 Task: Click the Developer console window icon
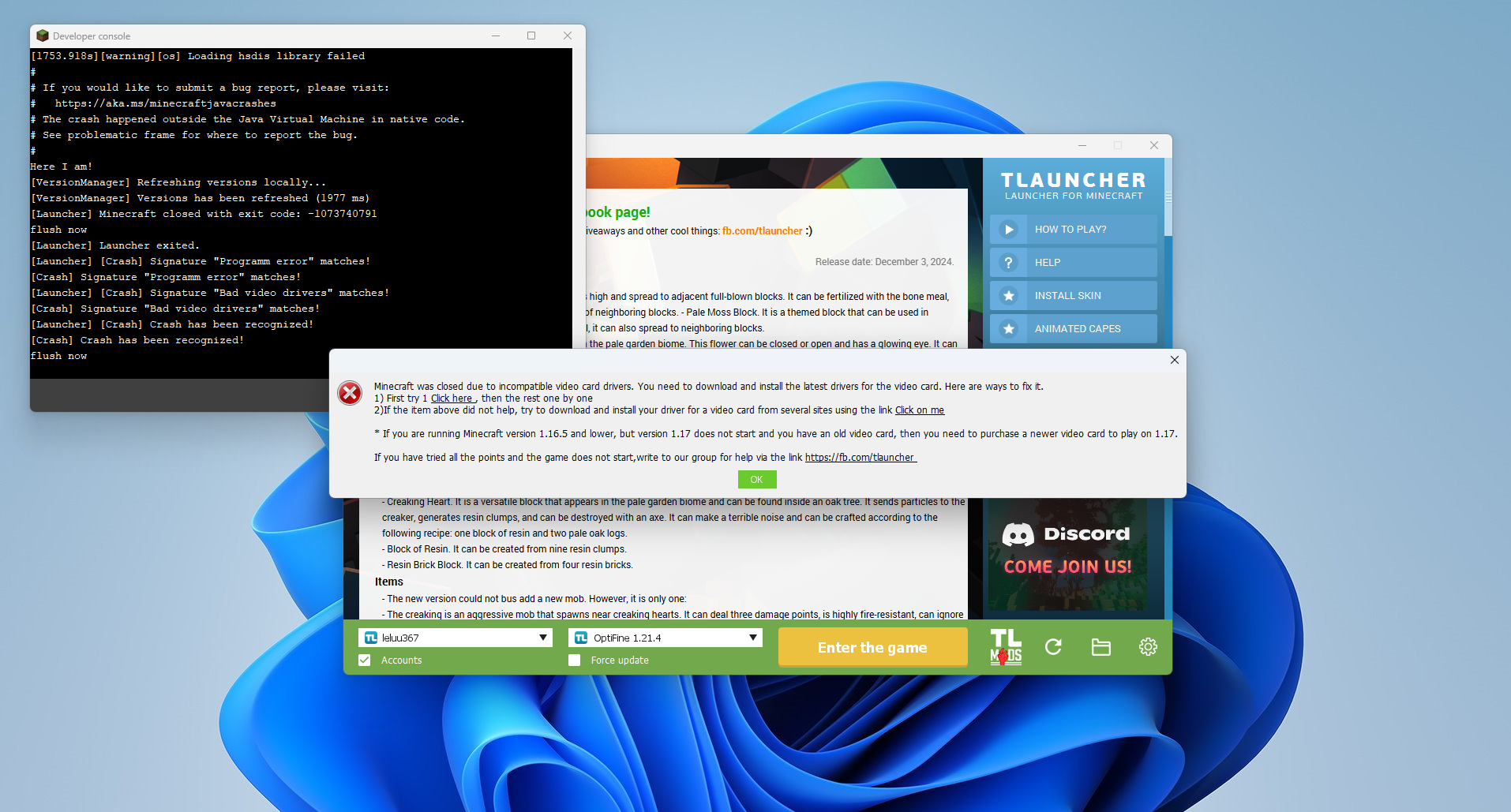43,36
